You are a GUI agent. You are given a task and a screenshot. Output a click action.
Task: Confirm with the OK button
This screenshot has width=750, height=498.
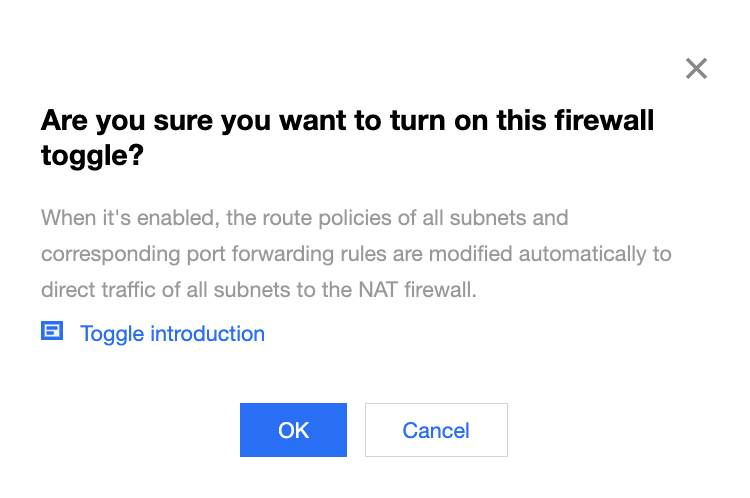coord(293,430)
